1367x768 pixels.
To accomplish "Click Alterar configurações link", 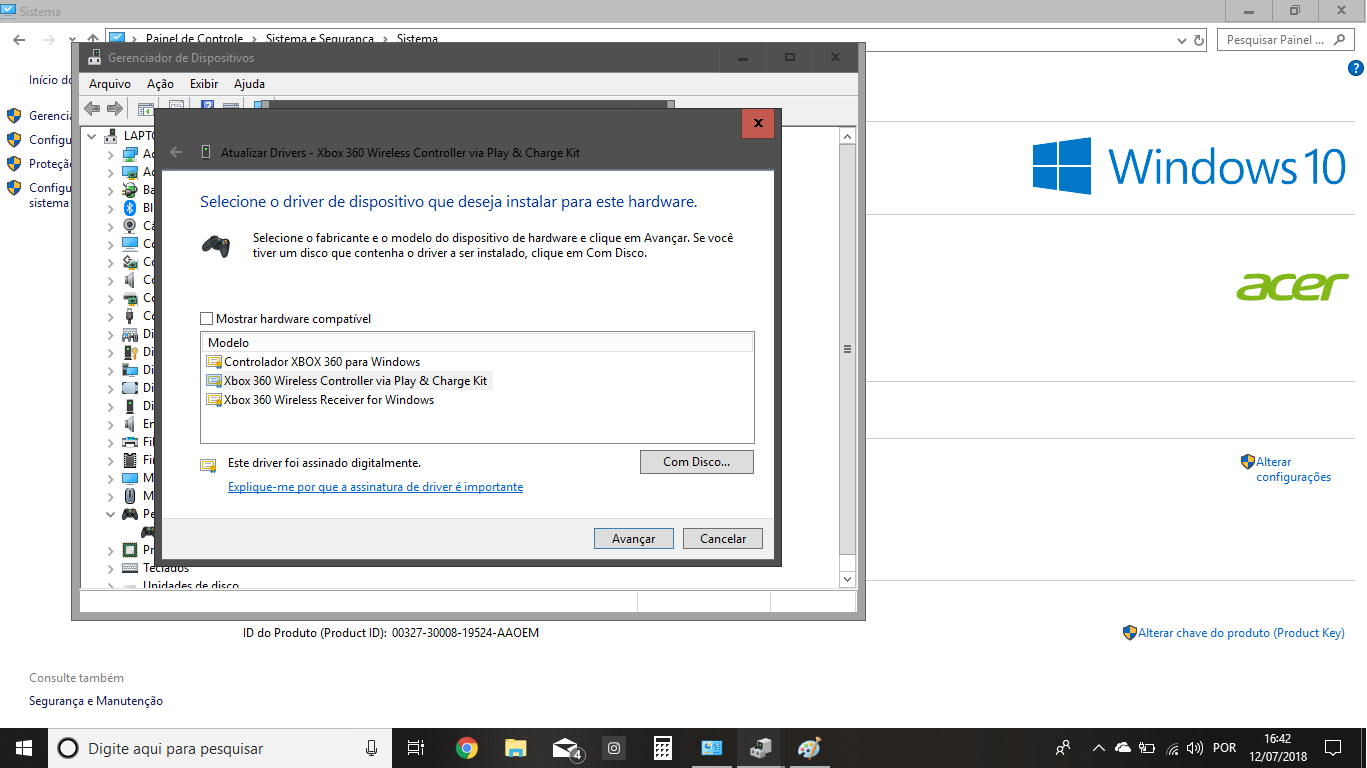I will [x=1293, y=470].
